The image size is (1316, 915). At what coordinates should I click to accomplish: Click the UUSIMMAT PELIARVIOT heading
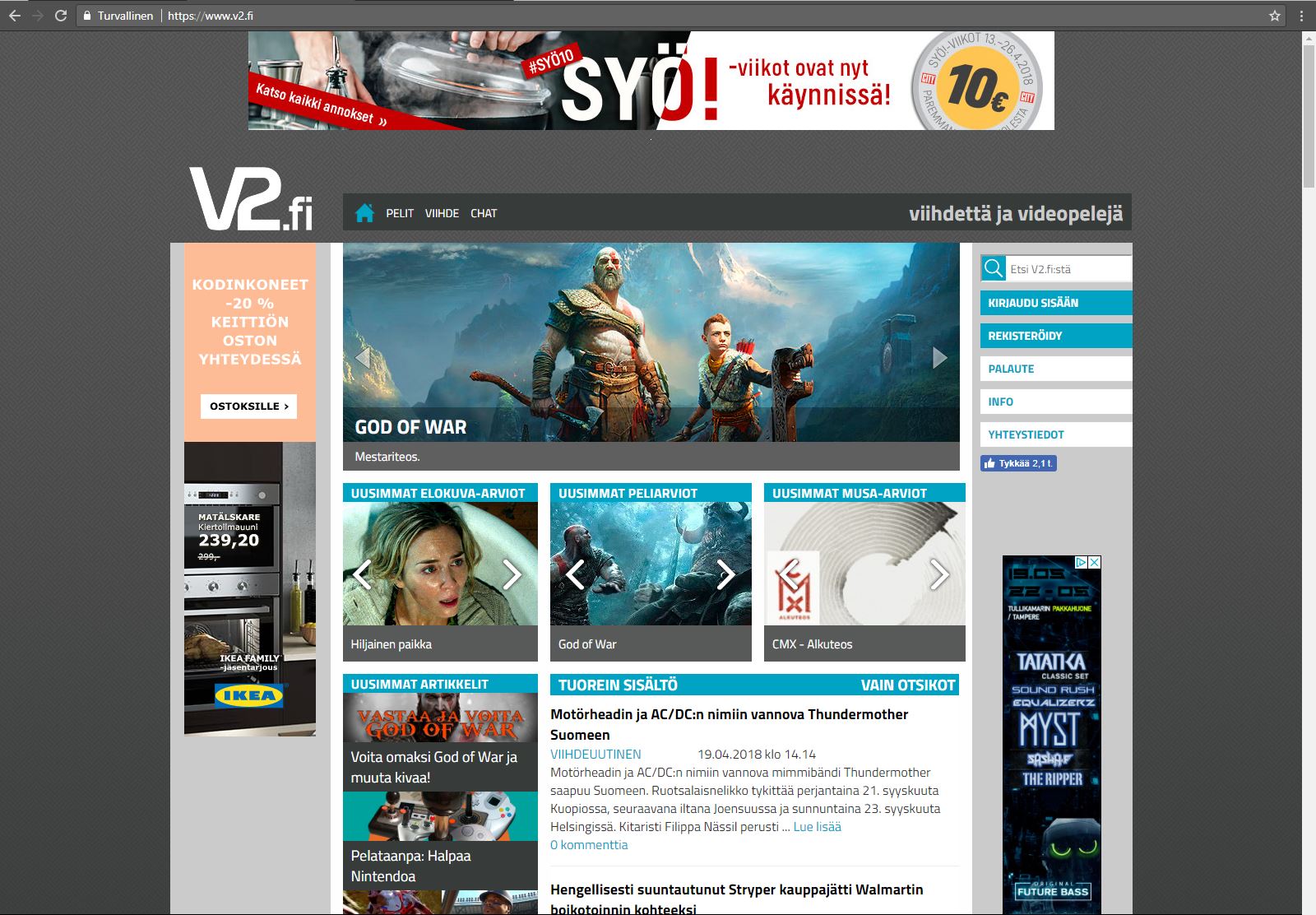pyautogui.click(x=628, y=493)
